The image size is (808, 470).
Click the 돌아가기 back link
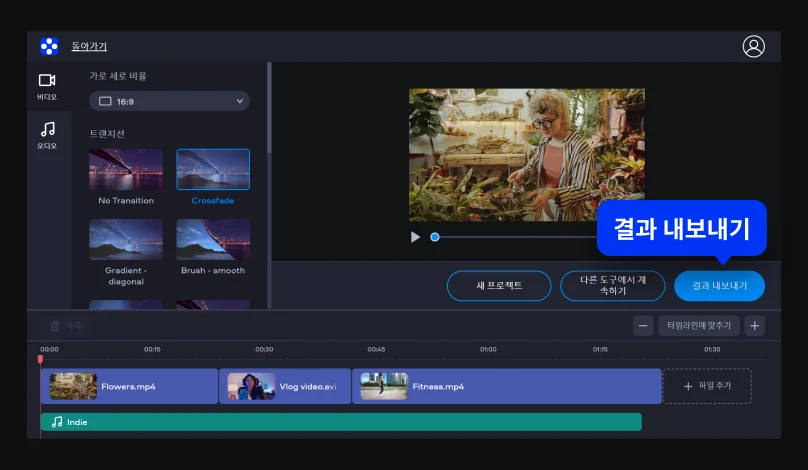tap(89, 46)
